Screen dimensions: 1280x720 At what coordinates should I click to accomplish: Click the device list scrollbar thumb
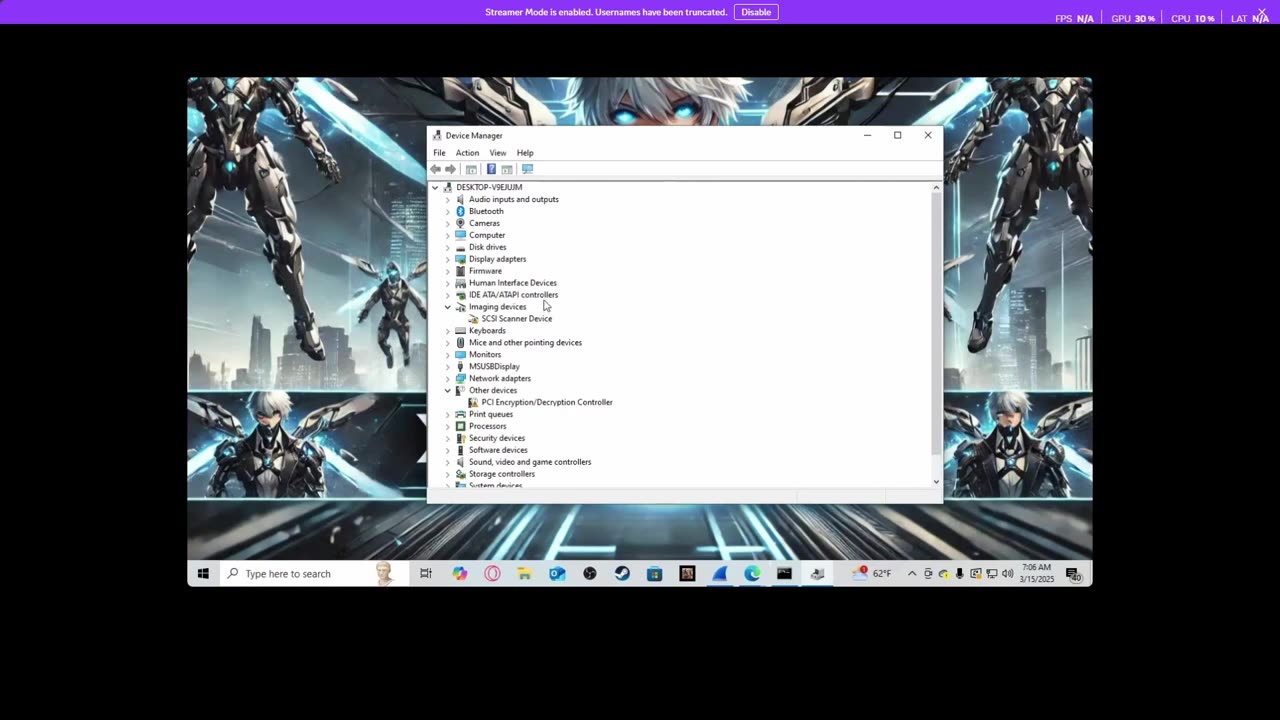(936, 324)
